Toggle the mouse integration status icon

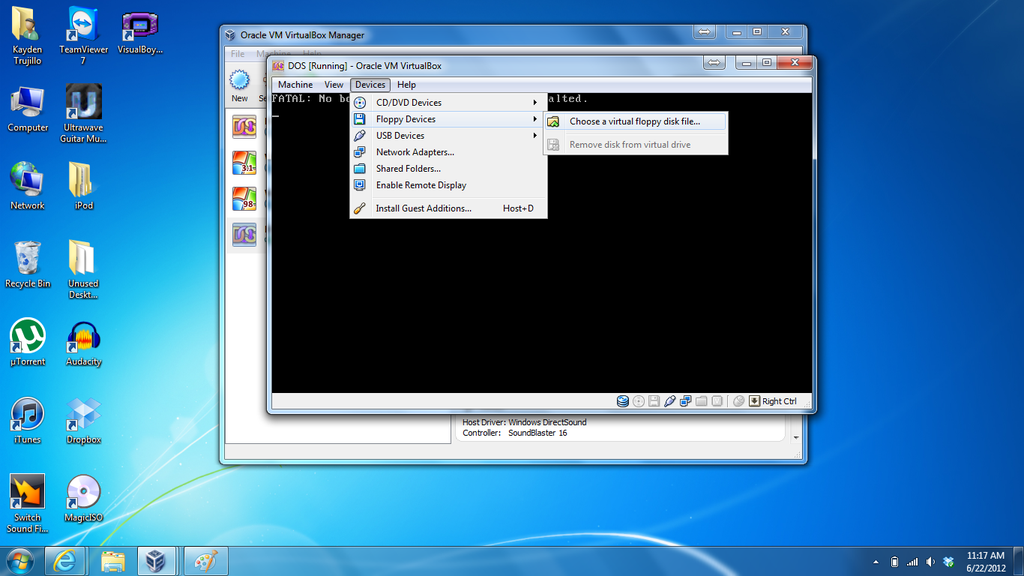(739, 401)
